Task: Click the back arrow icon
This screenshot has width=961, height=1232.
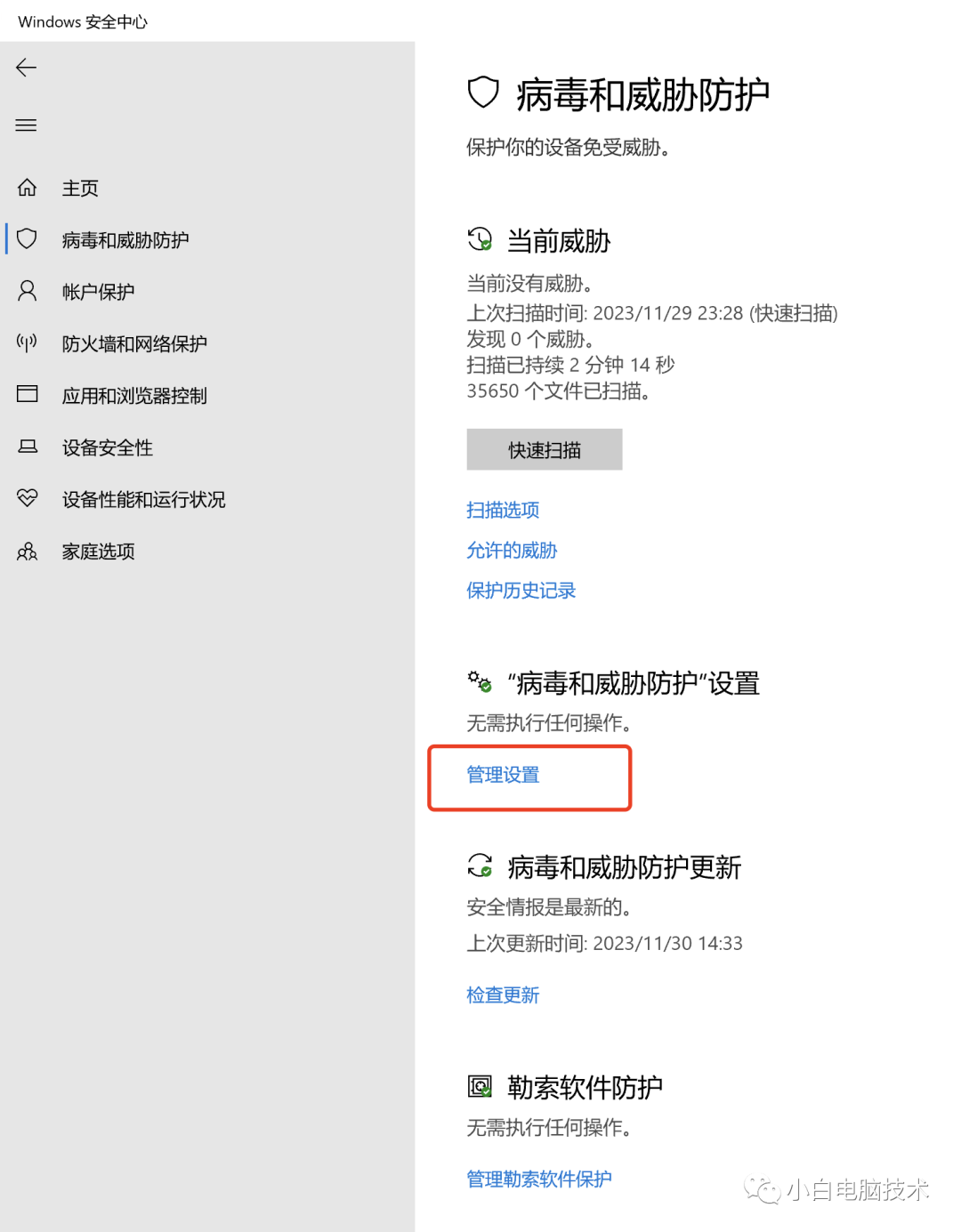Action: tap(26, 68)
